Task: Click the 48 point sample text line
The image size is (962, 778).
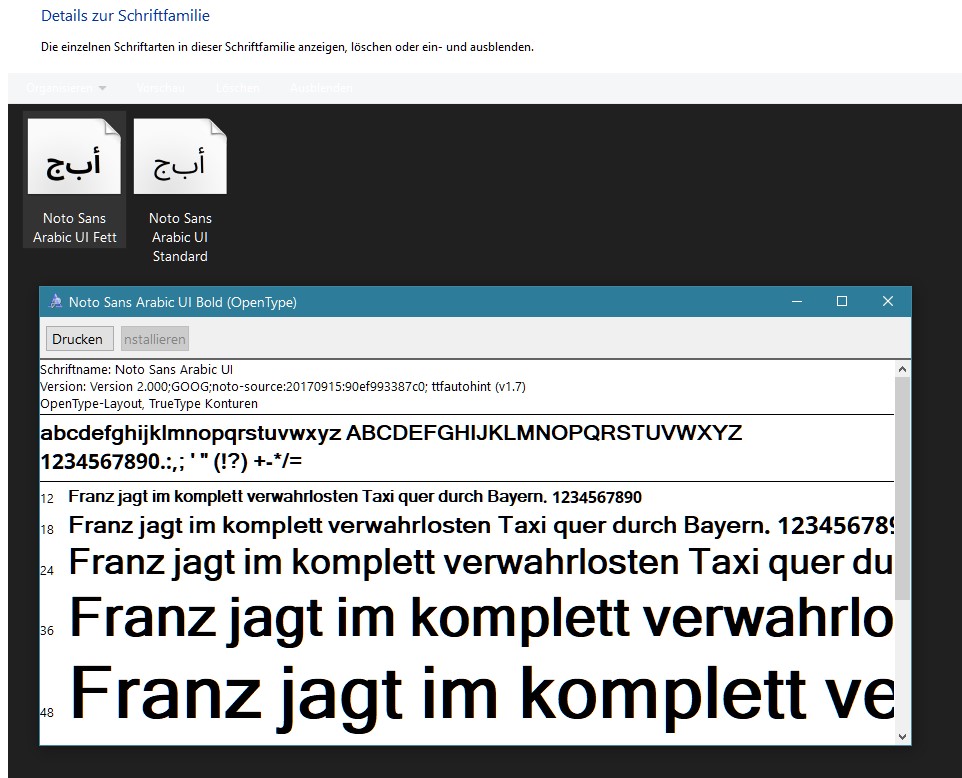Action: (480, 690)
